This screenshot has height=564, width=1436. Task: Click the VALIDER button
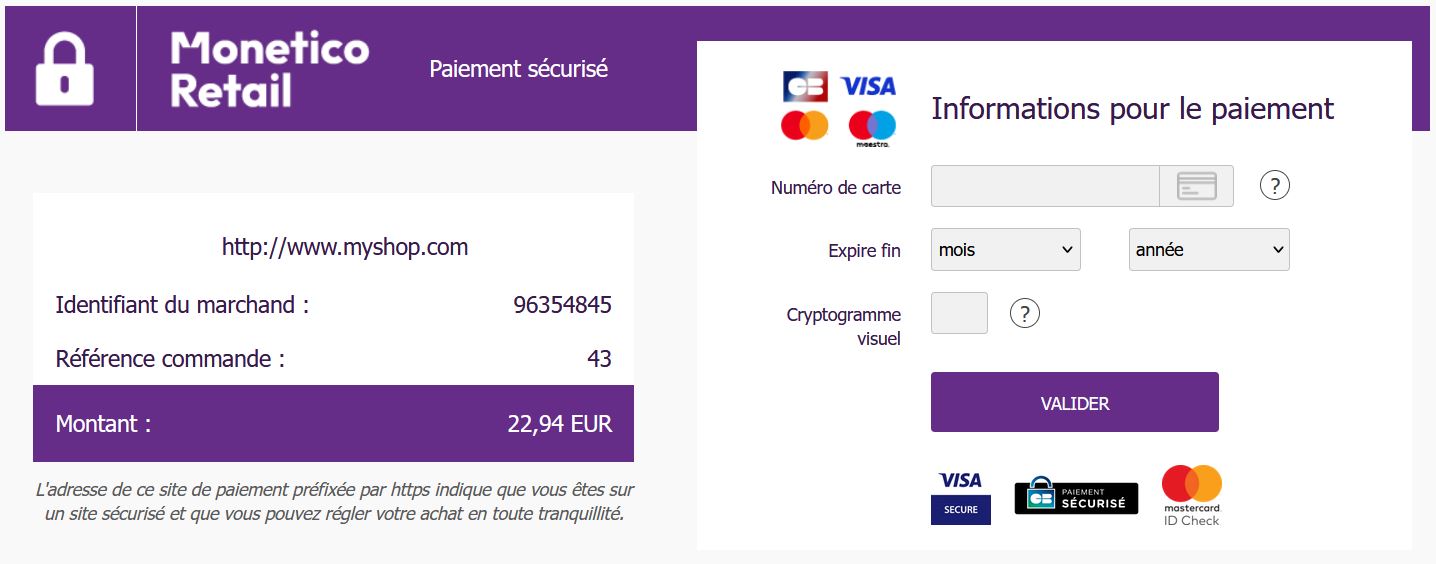pyautogui.click(x=1075, y=402)
